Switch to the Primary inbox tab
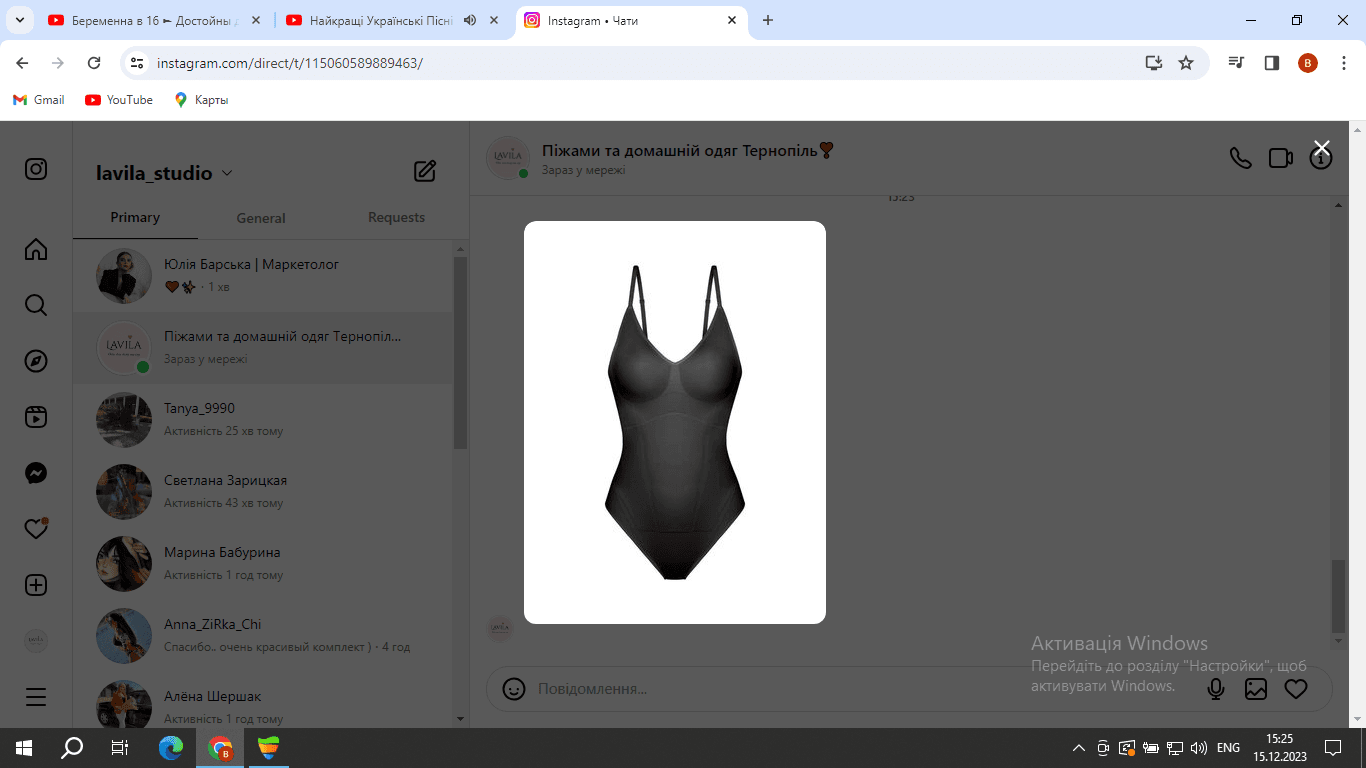Image resolution: width=1366 pixels, height=768 pixels. click(x=135, y=217)
